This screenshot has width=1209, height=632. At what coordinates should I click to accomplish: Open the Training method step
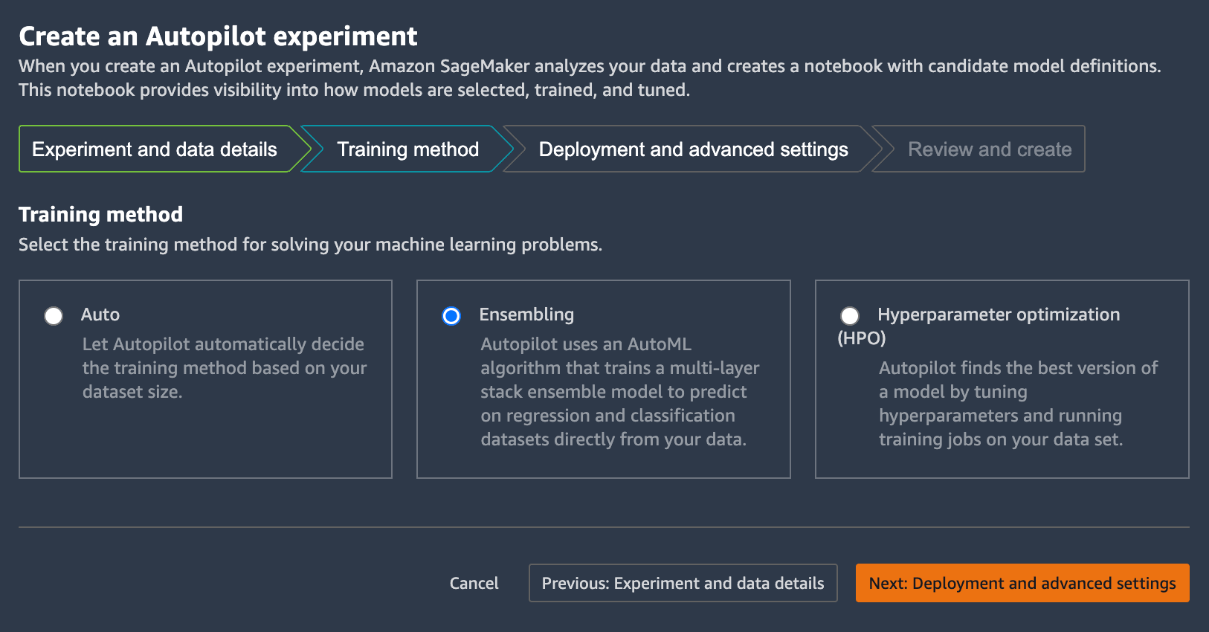tap(408, 150)
